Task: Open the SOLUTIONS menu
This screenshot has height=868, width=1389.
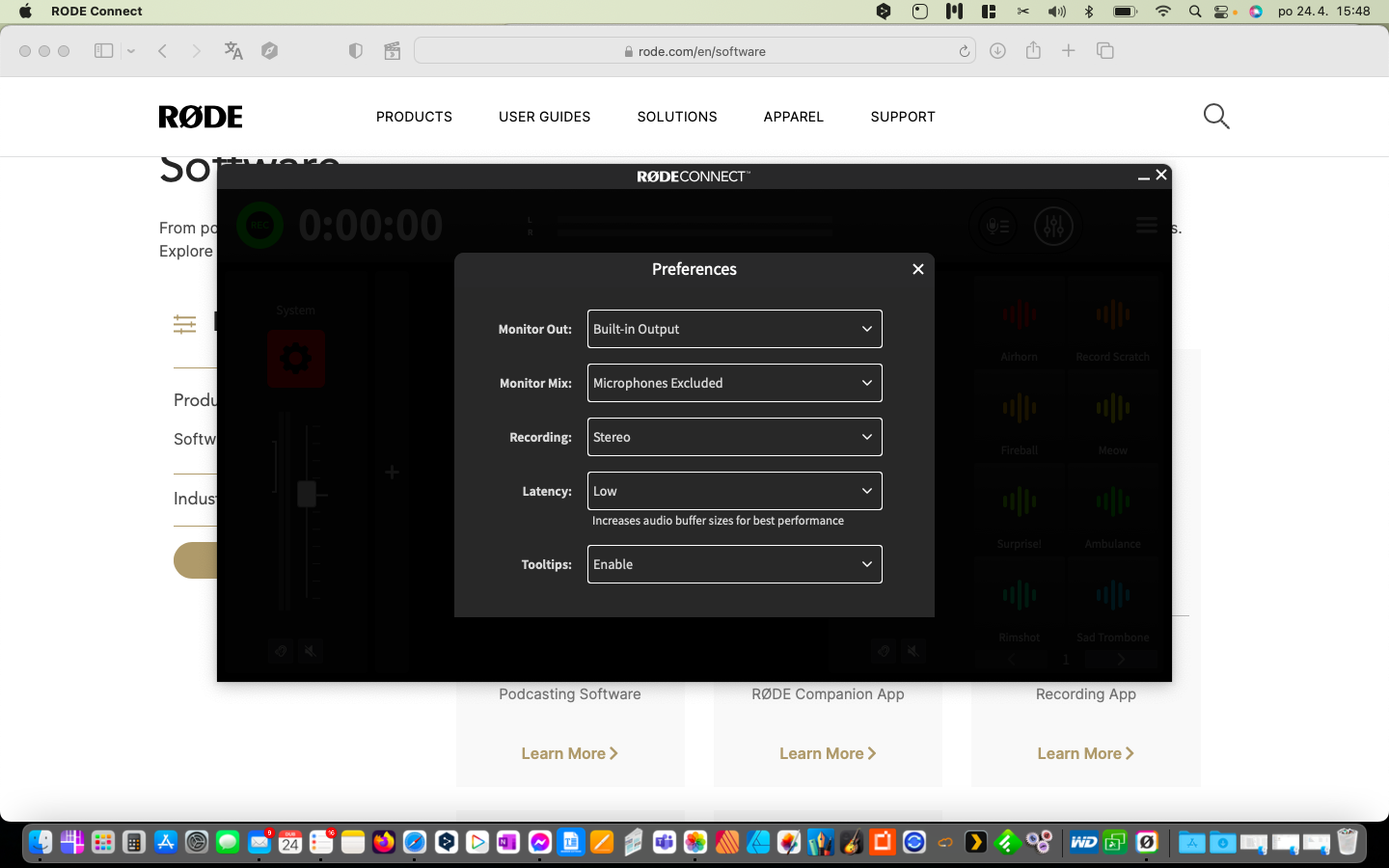Action: pos(677,117)
